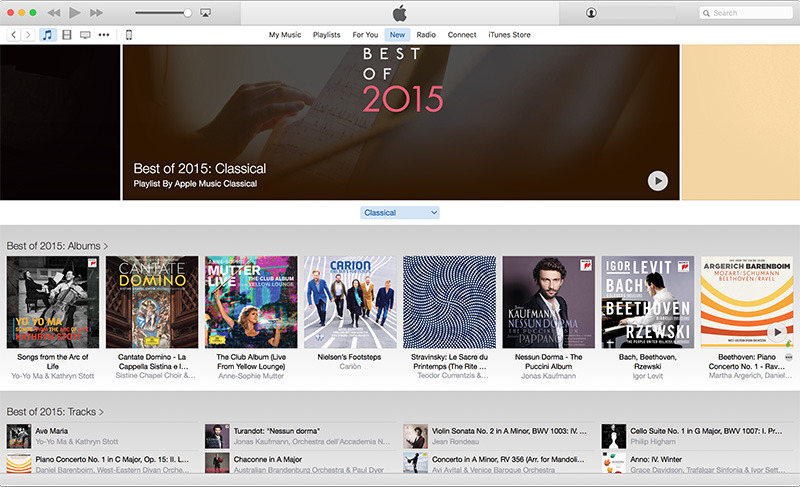Click Concerto in A Minor RV 356 artwork
The height and width of the screenshot is (487, 800).
coord(415,463)
